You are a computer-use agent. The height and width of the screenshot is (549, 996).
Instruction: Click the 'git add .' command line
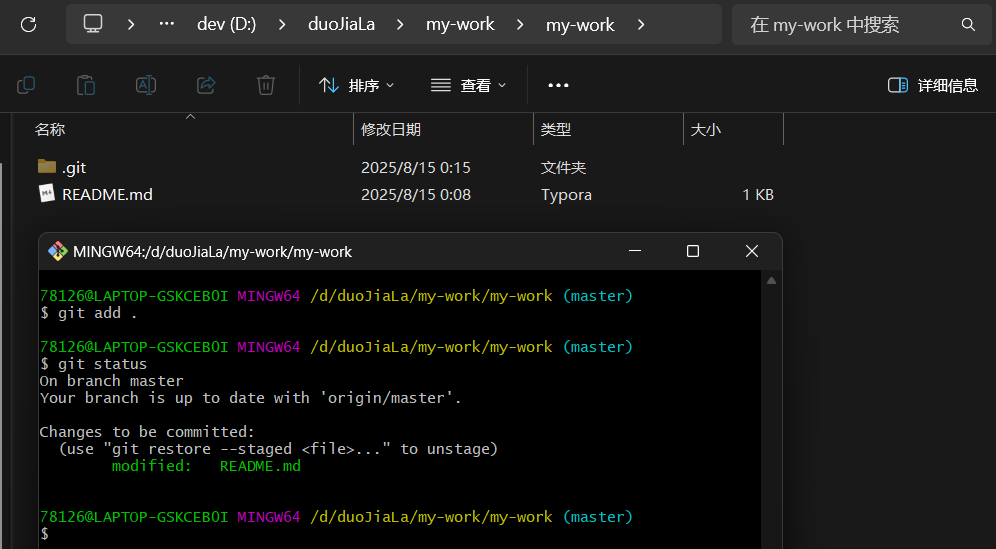coord(88,313)
